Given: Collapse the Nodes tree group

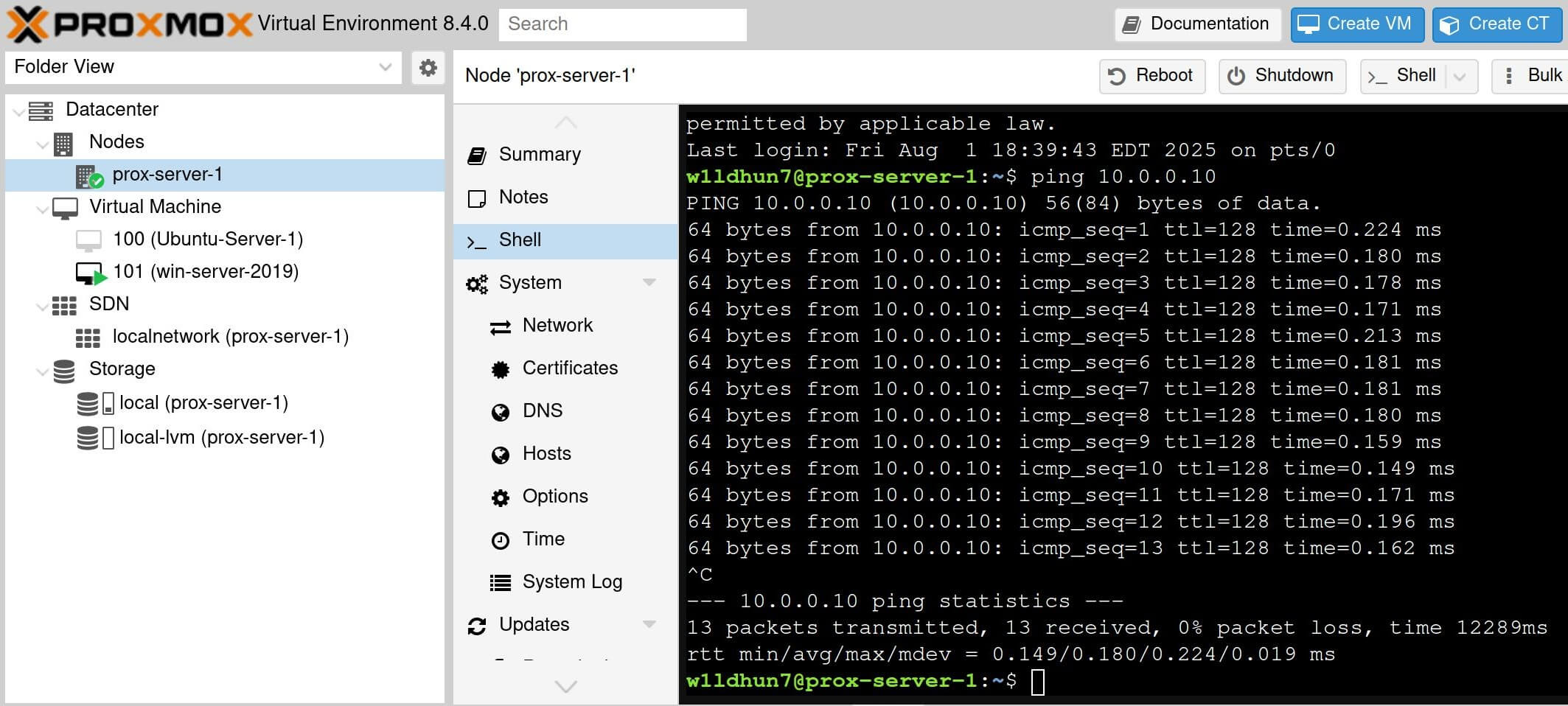Looking at the screenshot, I should click(x=42, y=143).
